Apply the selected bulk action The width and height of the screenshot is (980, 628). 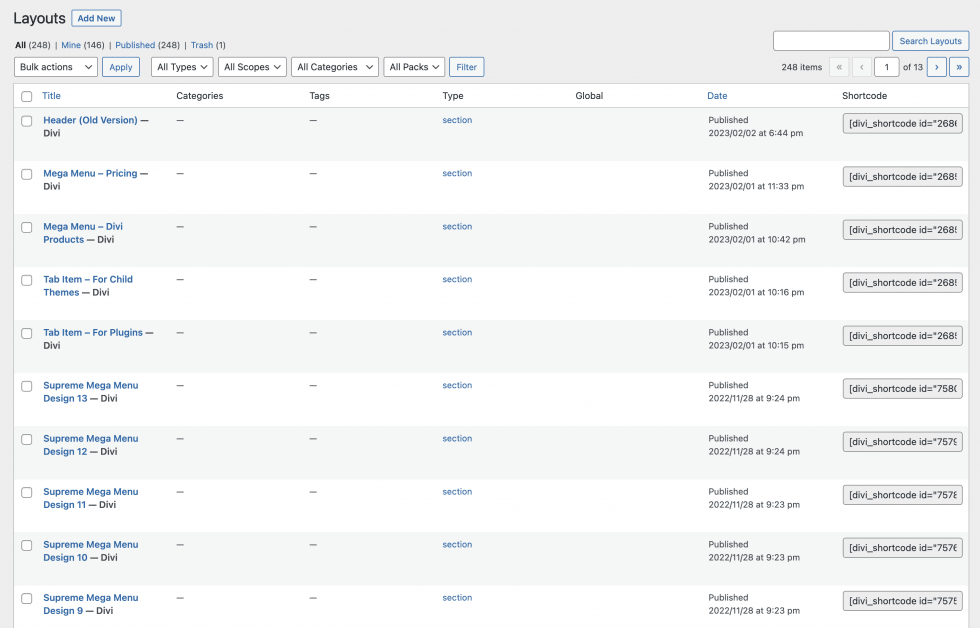click(120, 67)
